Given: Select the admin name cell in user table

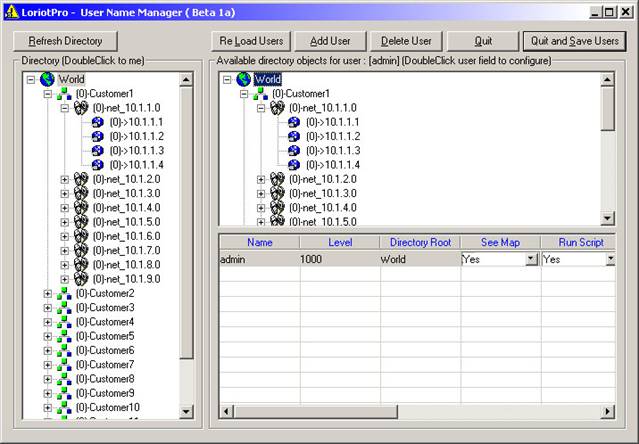Looking at the screenshot, I should click(260, 259).
